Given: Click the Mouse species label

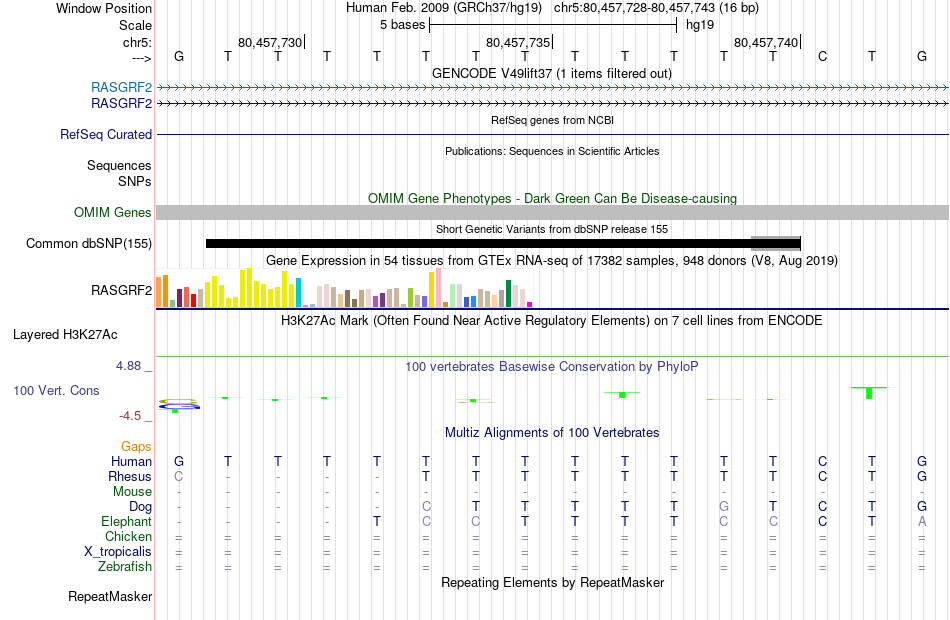Looking at the screenshot, I should [x=132, y=492].
